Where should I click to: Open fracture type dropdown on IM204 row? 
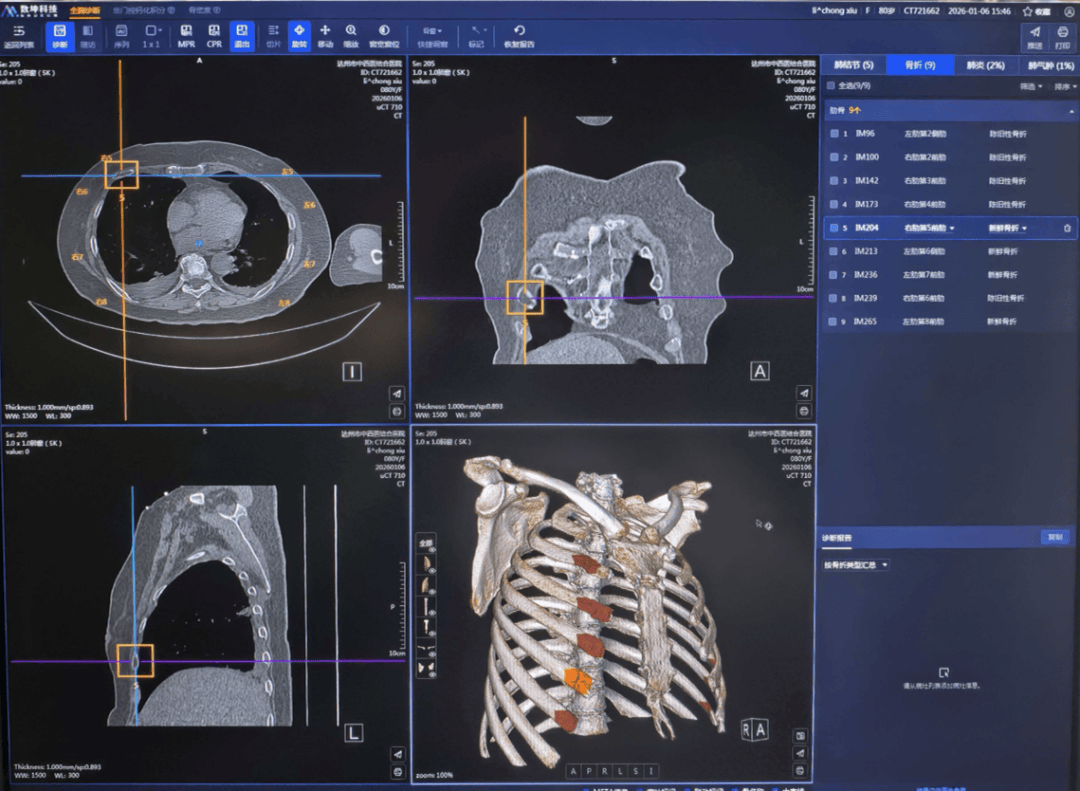click(x=1008, y=228)
